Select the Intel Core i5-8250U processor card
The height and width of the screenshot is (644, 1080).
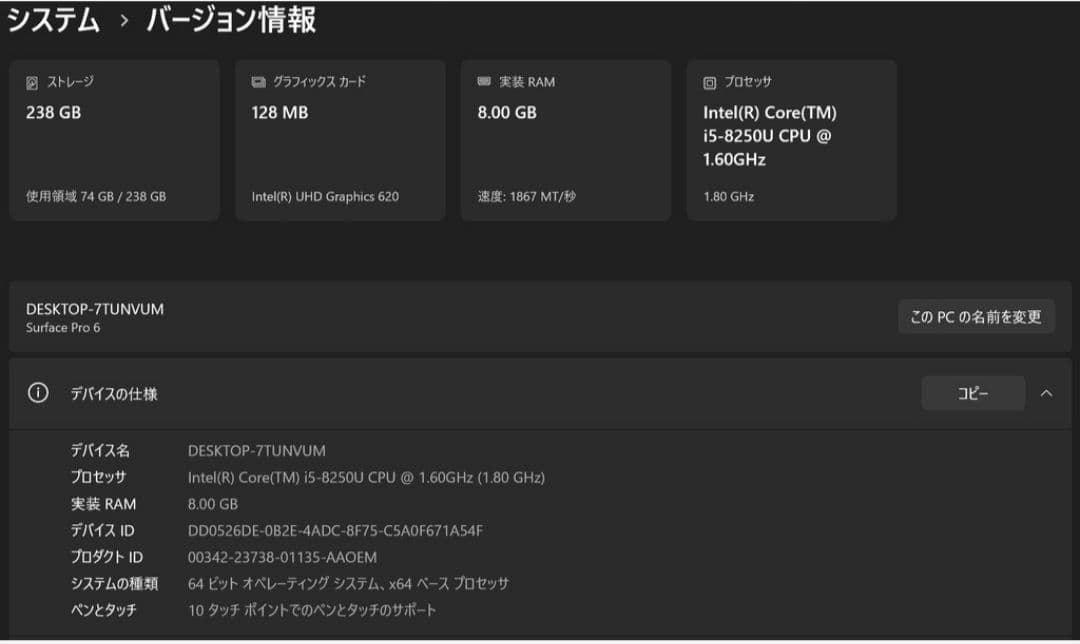pyautogui.click(x=791, y=139)
